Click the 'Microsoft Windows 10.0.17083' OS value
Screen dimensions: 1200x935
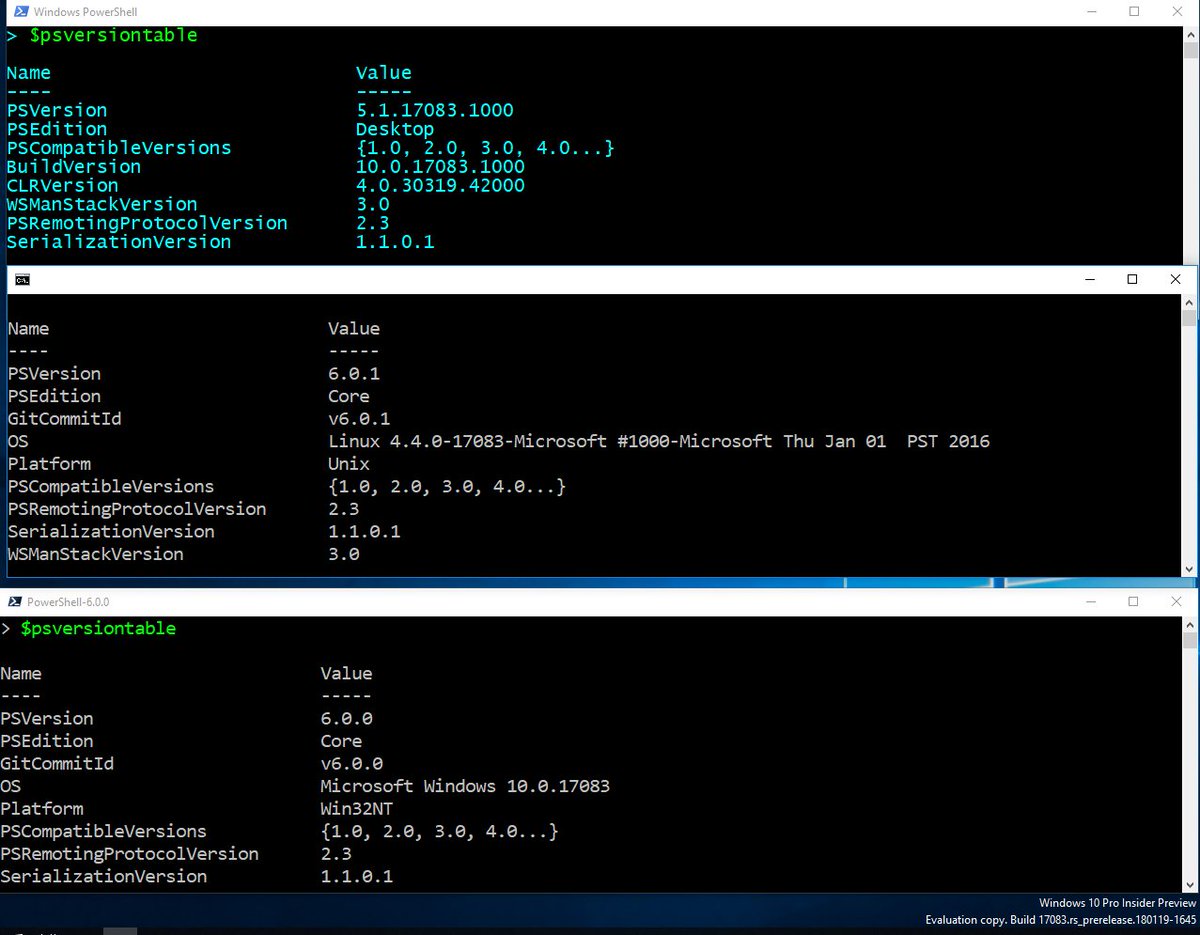pos(465,786)
